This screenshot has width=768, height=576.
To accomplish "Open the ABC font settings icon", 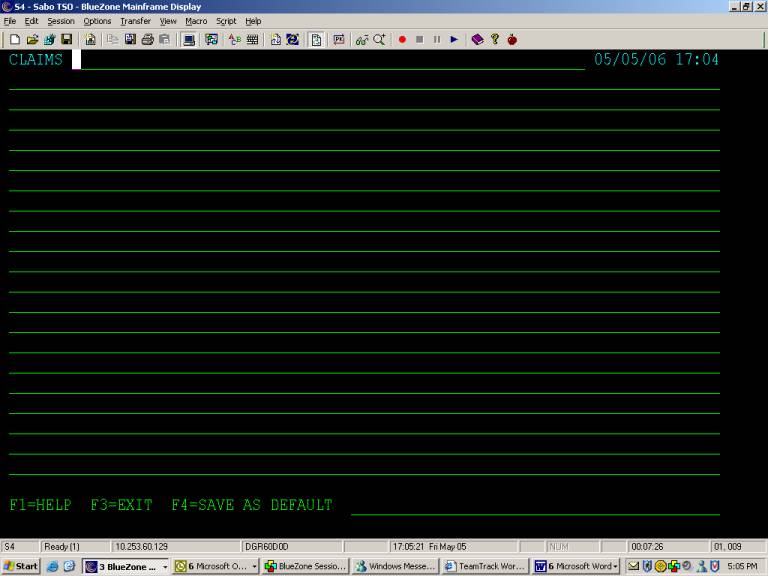I will click(235, 40).
